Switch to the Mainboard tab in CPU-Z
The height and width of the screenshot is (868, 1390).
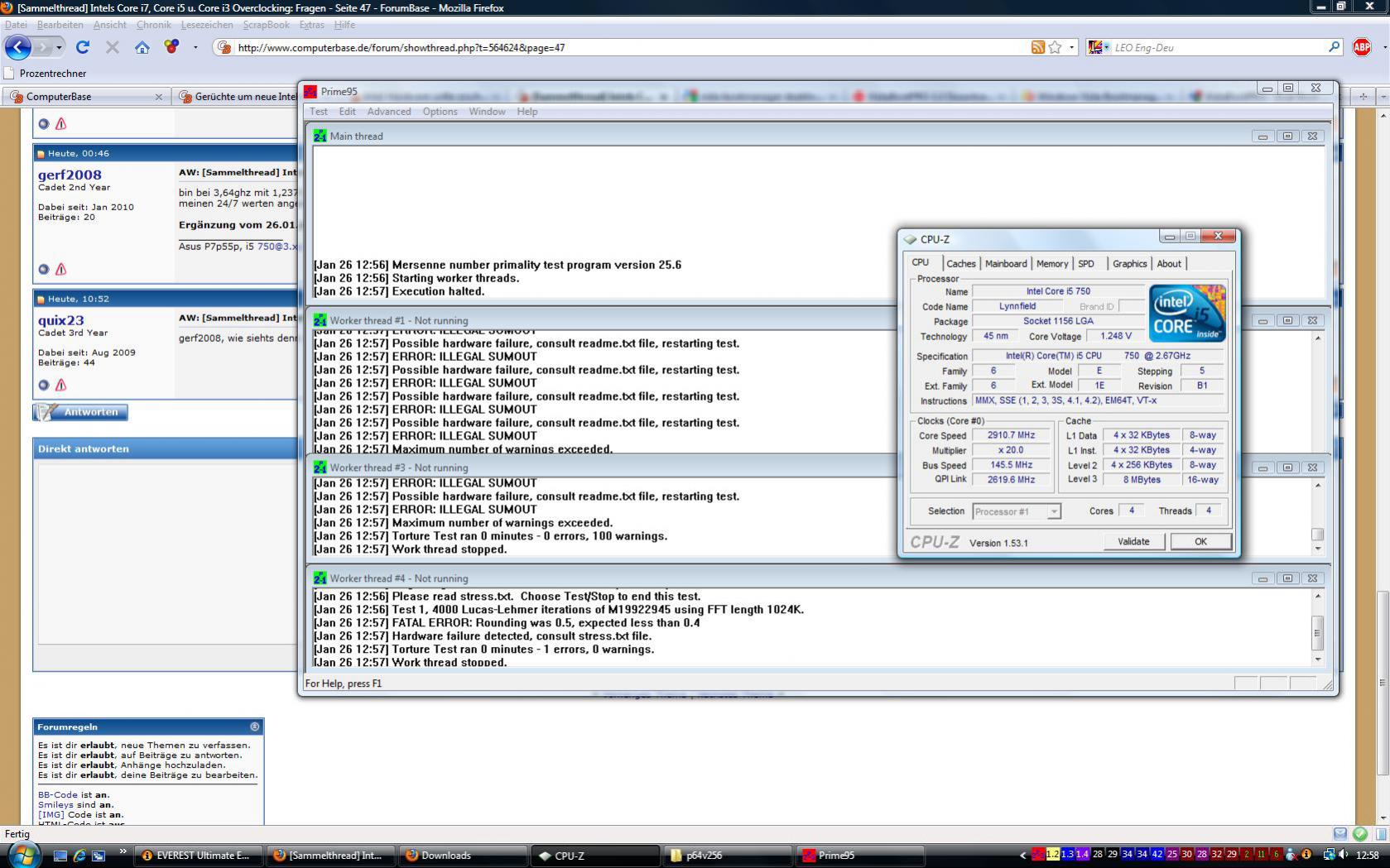click(x=1005, y=263)
